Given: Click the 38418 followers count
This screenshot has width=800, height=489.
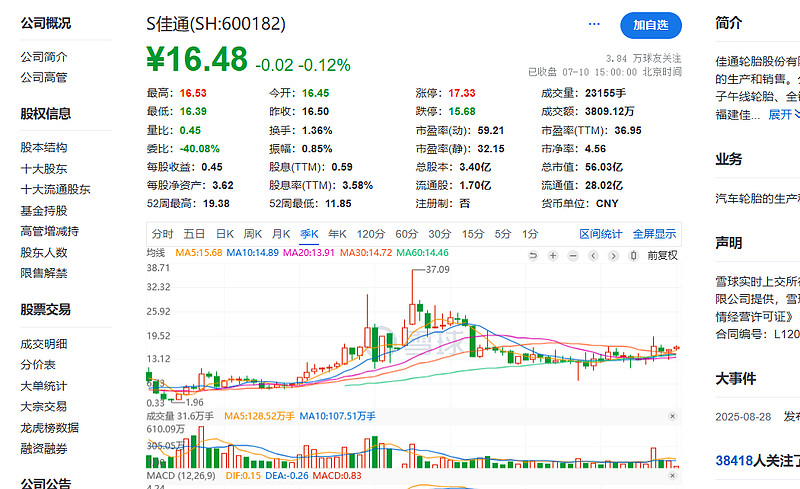Looking at the screenshot, I should tap(734, 461).
